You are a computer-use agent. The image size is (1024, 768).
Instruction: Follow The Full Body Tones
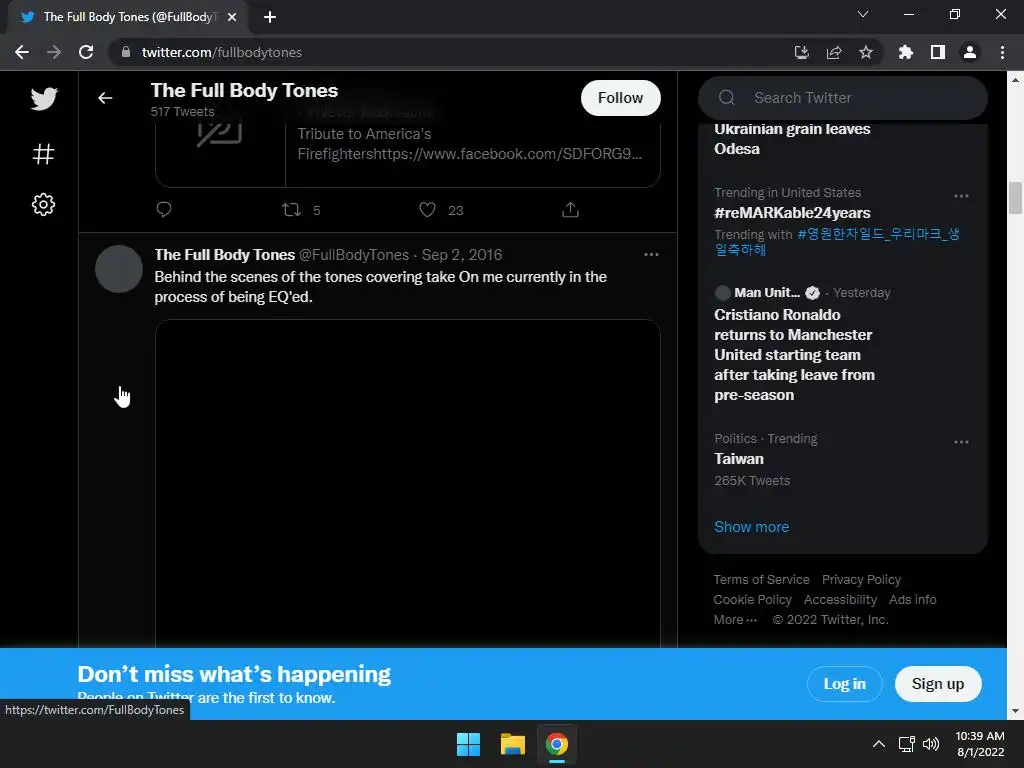point(620,98)
